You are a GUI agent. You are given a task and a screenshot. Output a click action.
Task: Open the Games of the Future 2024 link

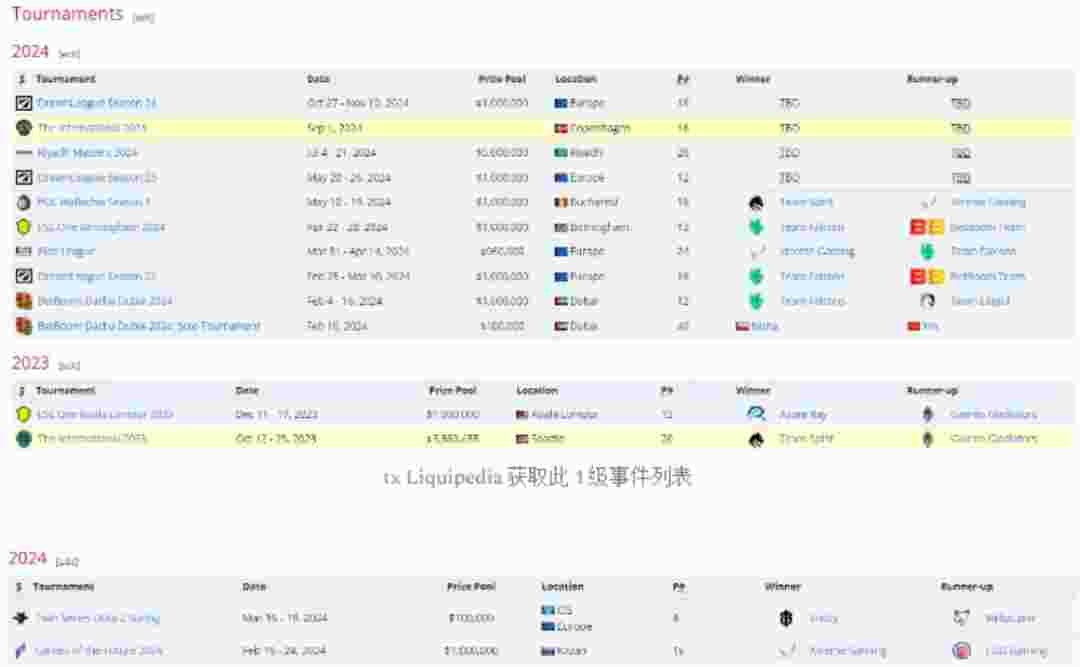pos(98,651)
